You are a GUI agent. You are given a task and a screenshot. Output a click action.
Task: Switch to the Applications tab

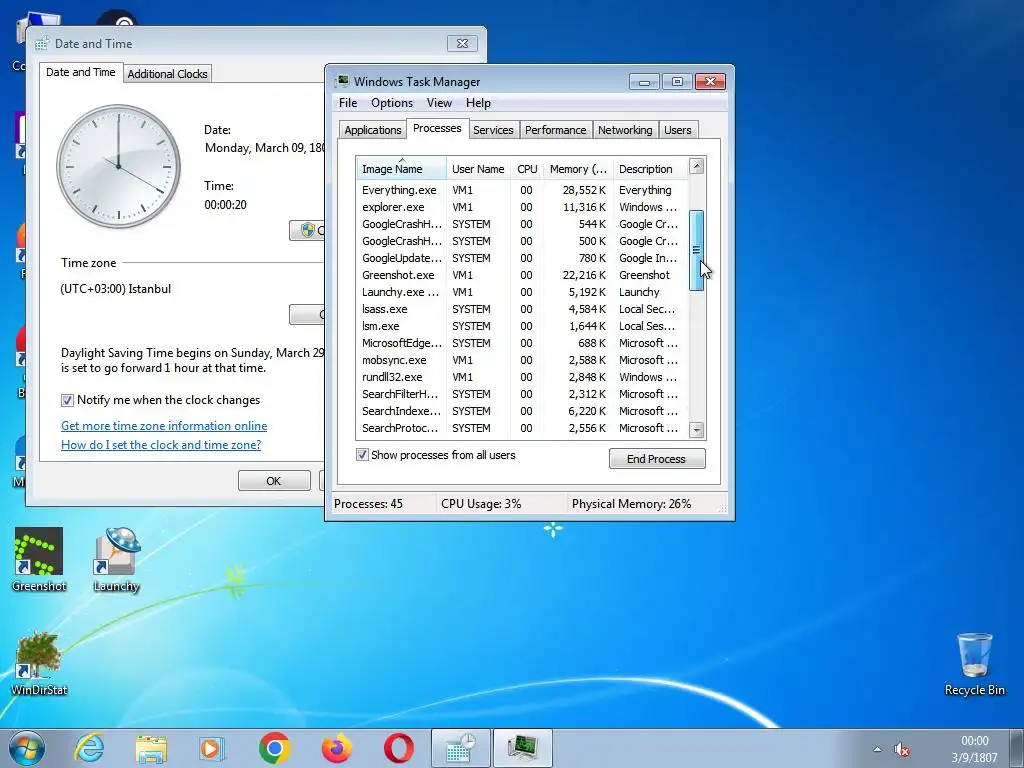[372, 130]
